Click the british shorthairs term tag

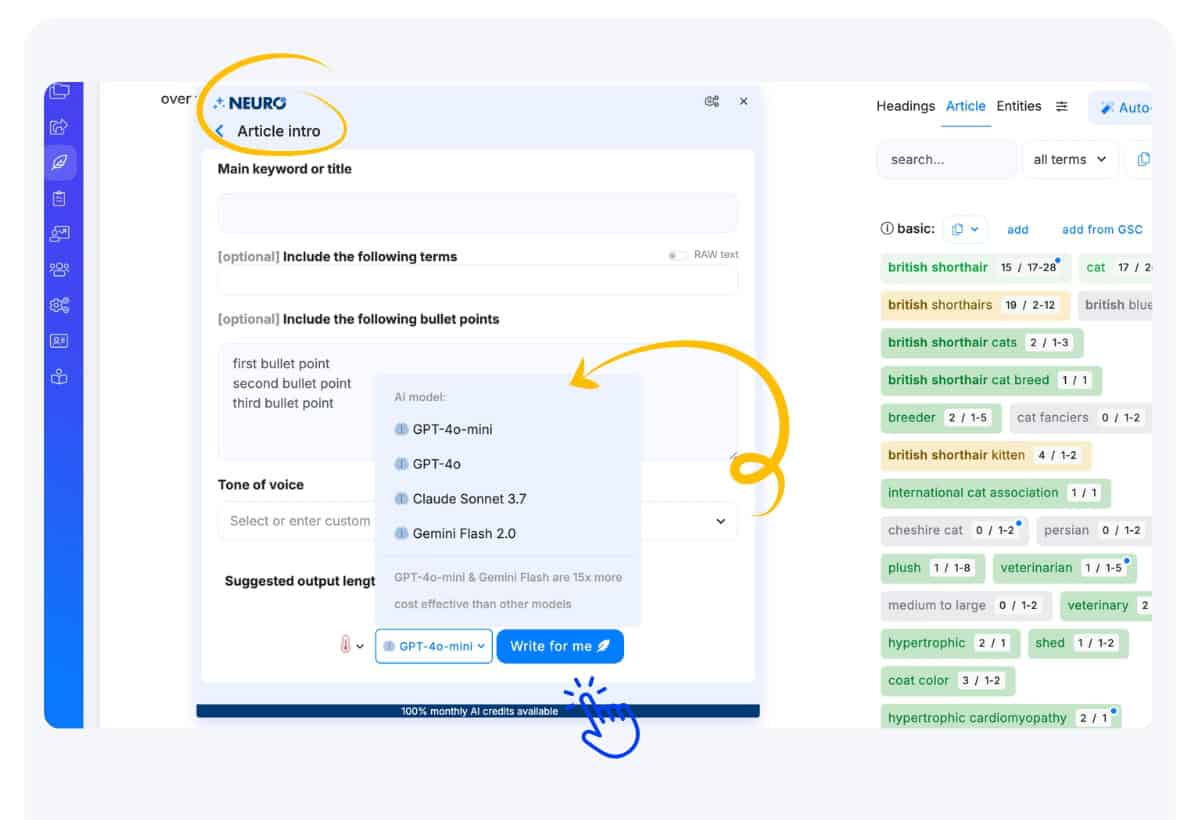point(975,305)
